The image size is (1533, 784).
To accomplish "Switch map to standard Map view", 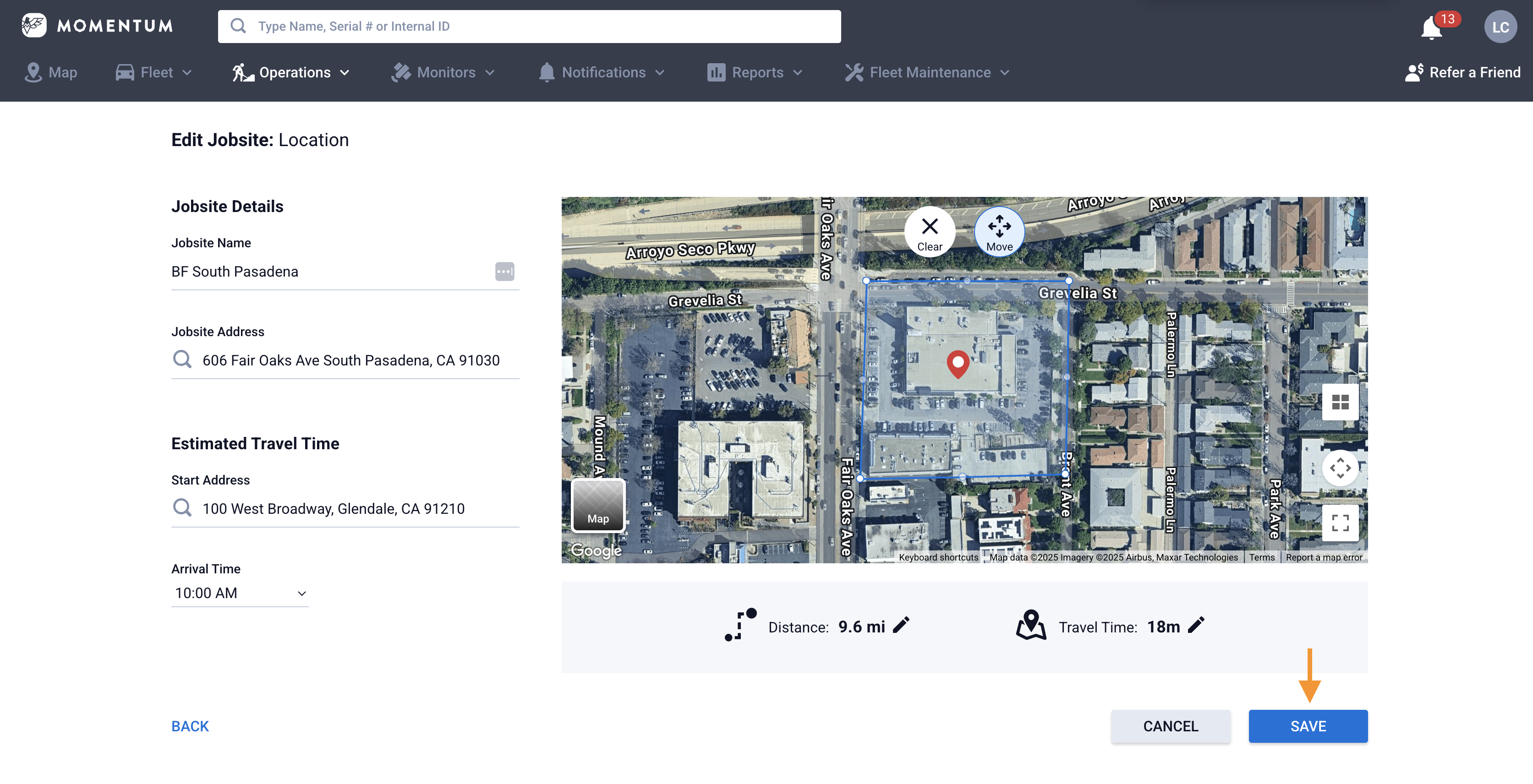I will [x=597, y=505].
